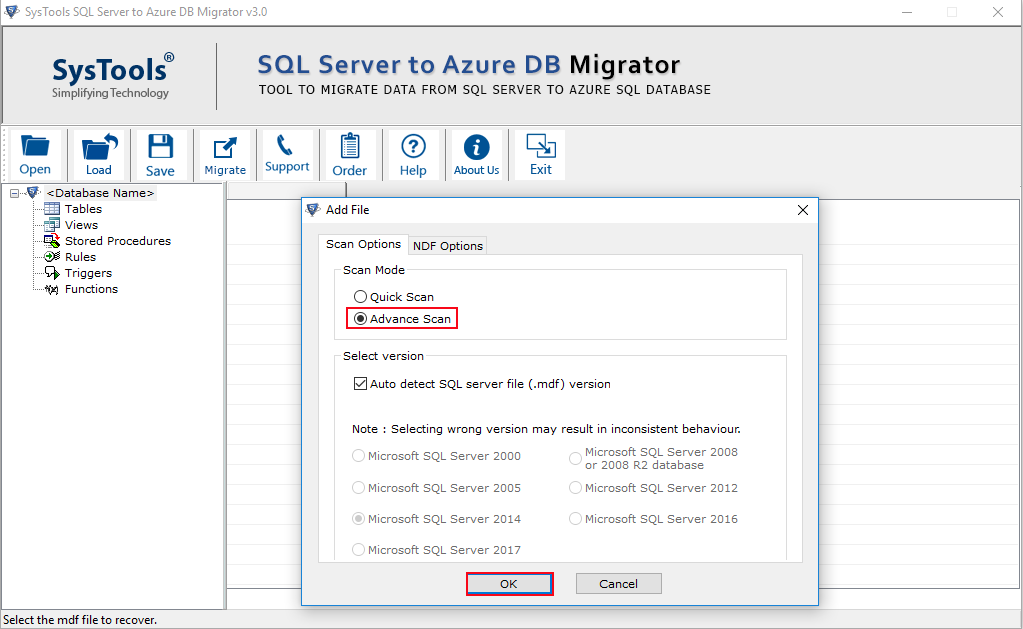
Task: Uncheck Auto detect SQL server file version
Action: pyautogui.click(x=360, y=384)
